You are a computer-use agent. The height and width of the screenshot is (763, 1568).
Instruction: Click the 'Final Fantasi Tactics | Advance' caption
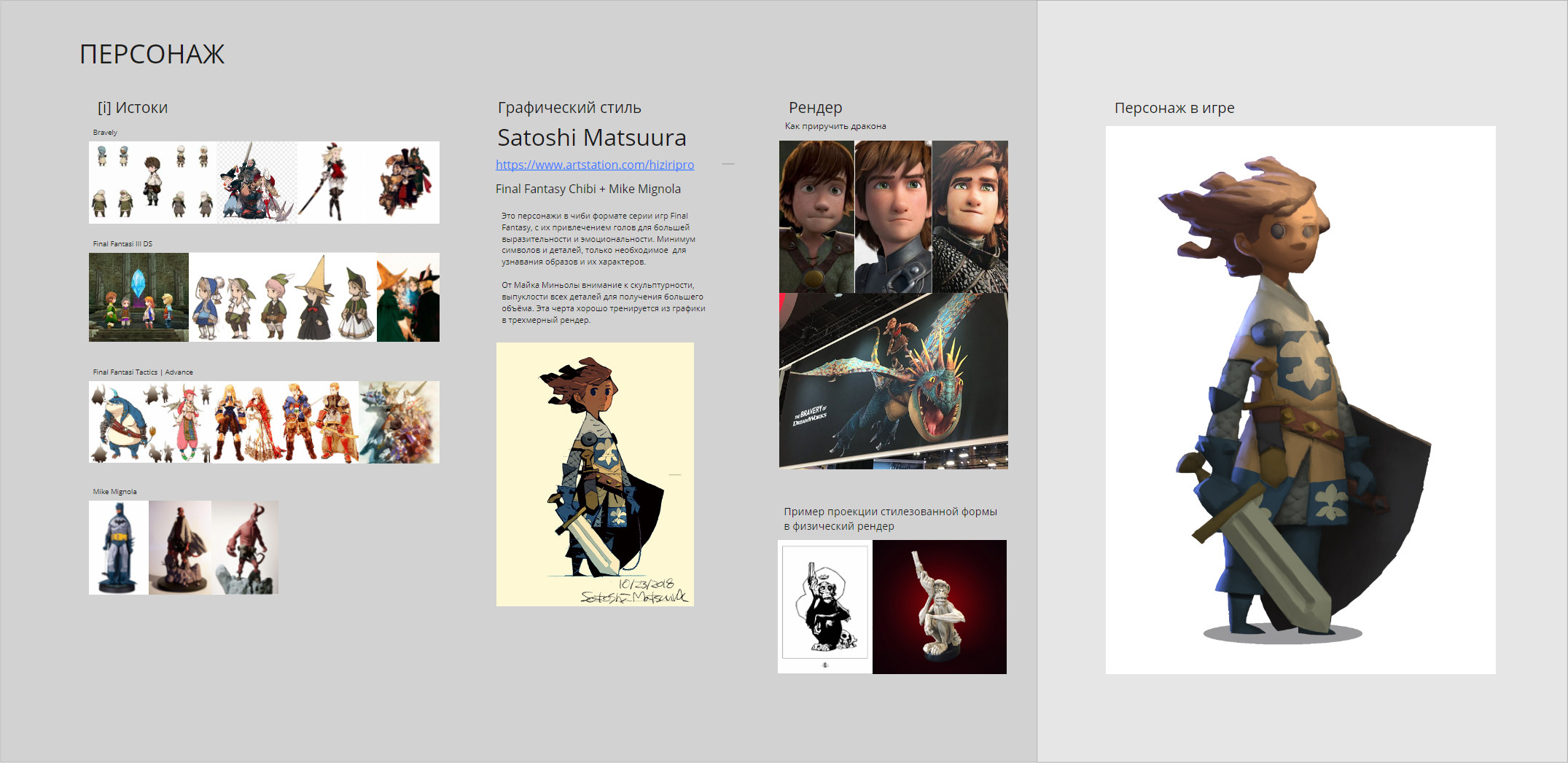143,372
